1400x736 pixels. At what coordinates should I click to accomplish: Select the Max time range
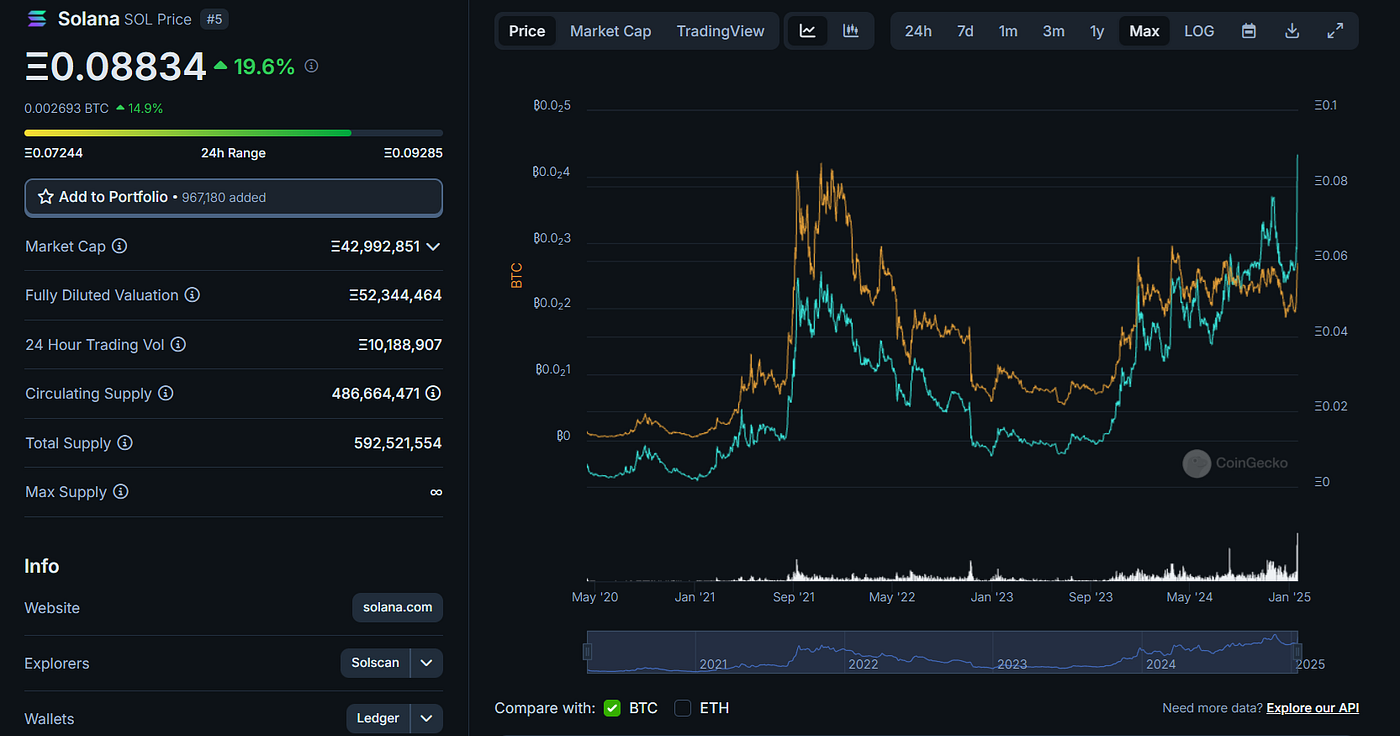pyautogui.click(x=1144, y=31)
